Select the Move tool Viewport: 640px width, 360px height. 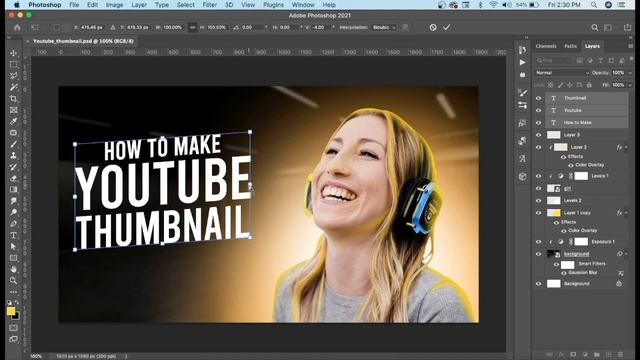13,53
